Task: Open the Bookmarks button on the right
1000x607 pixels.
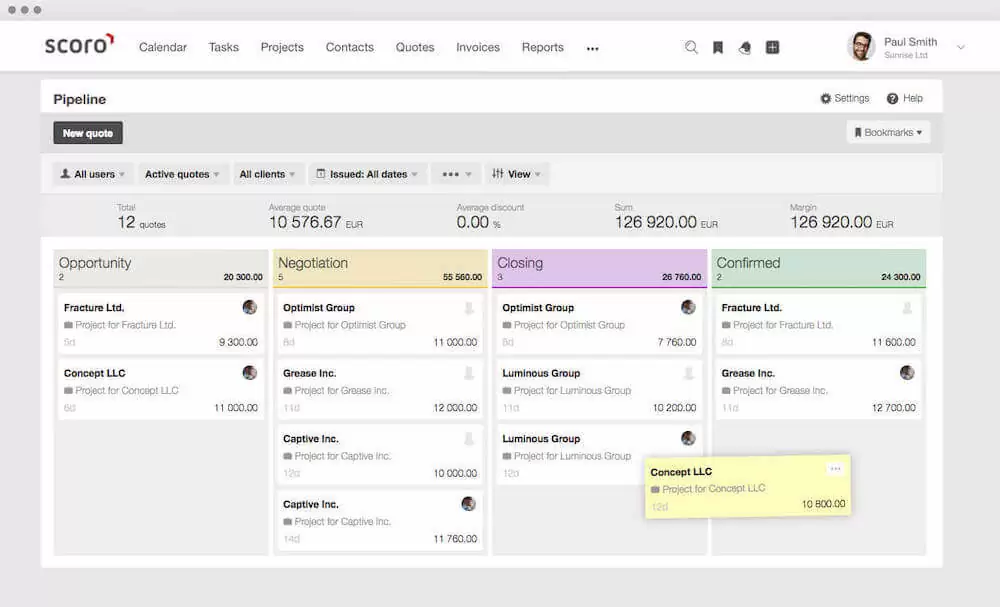Action: (888, 131)
